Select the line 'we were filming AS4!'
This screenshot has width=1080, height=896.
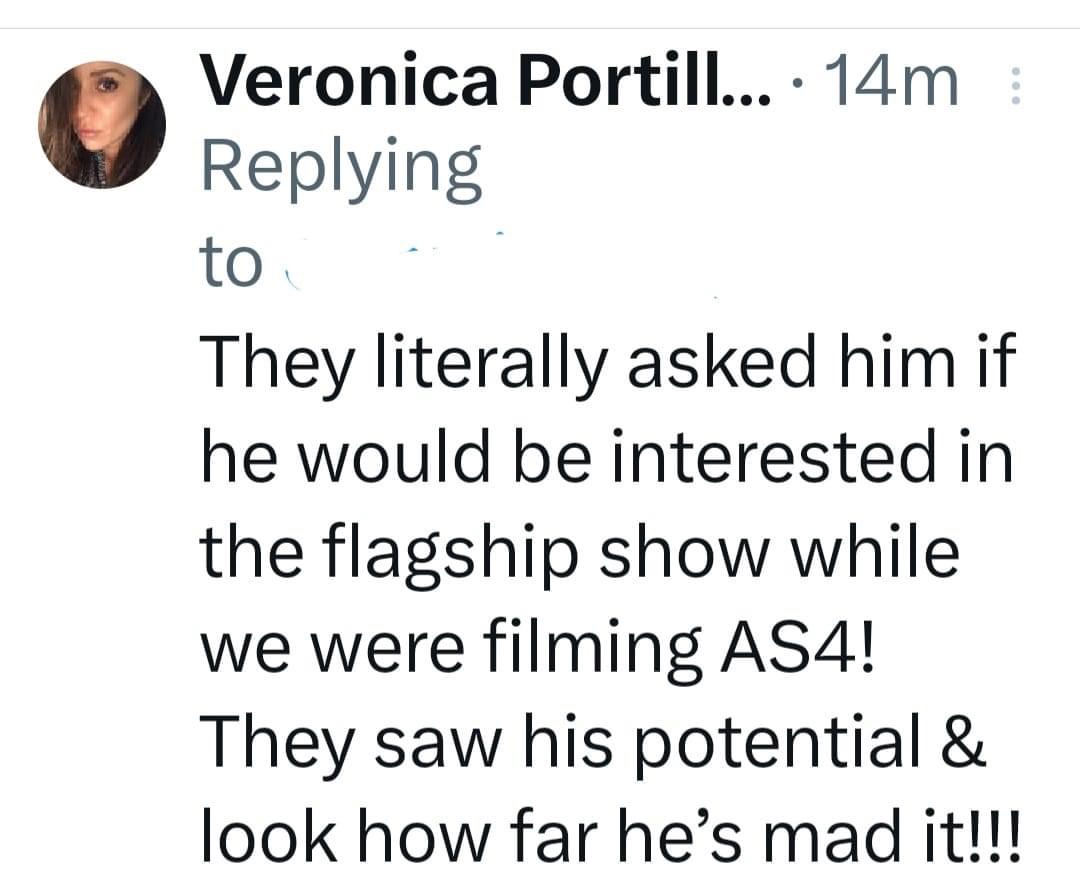[x=538, y=647]
